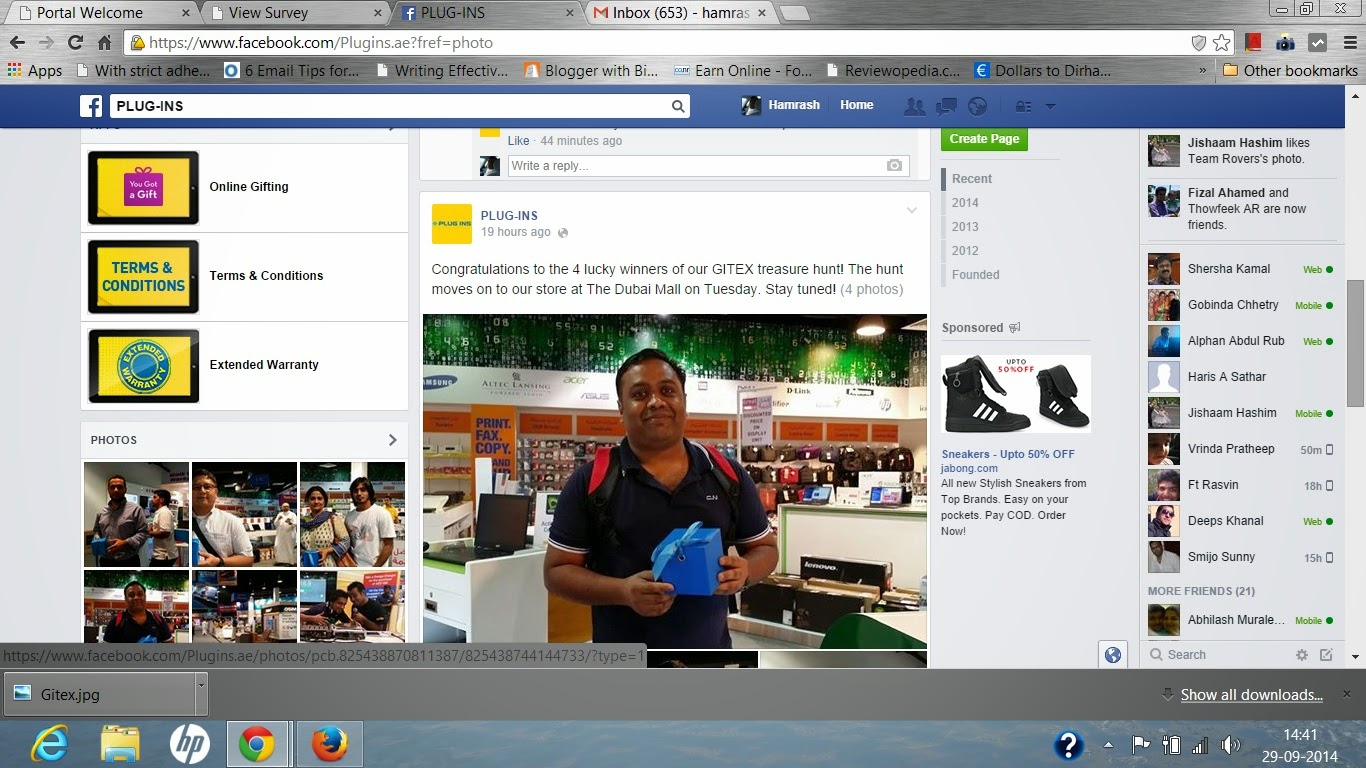Show more bookmarks chevron
Viewport: 1366px width, 768px height.
1202,71
